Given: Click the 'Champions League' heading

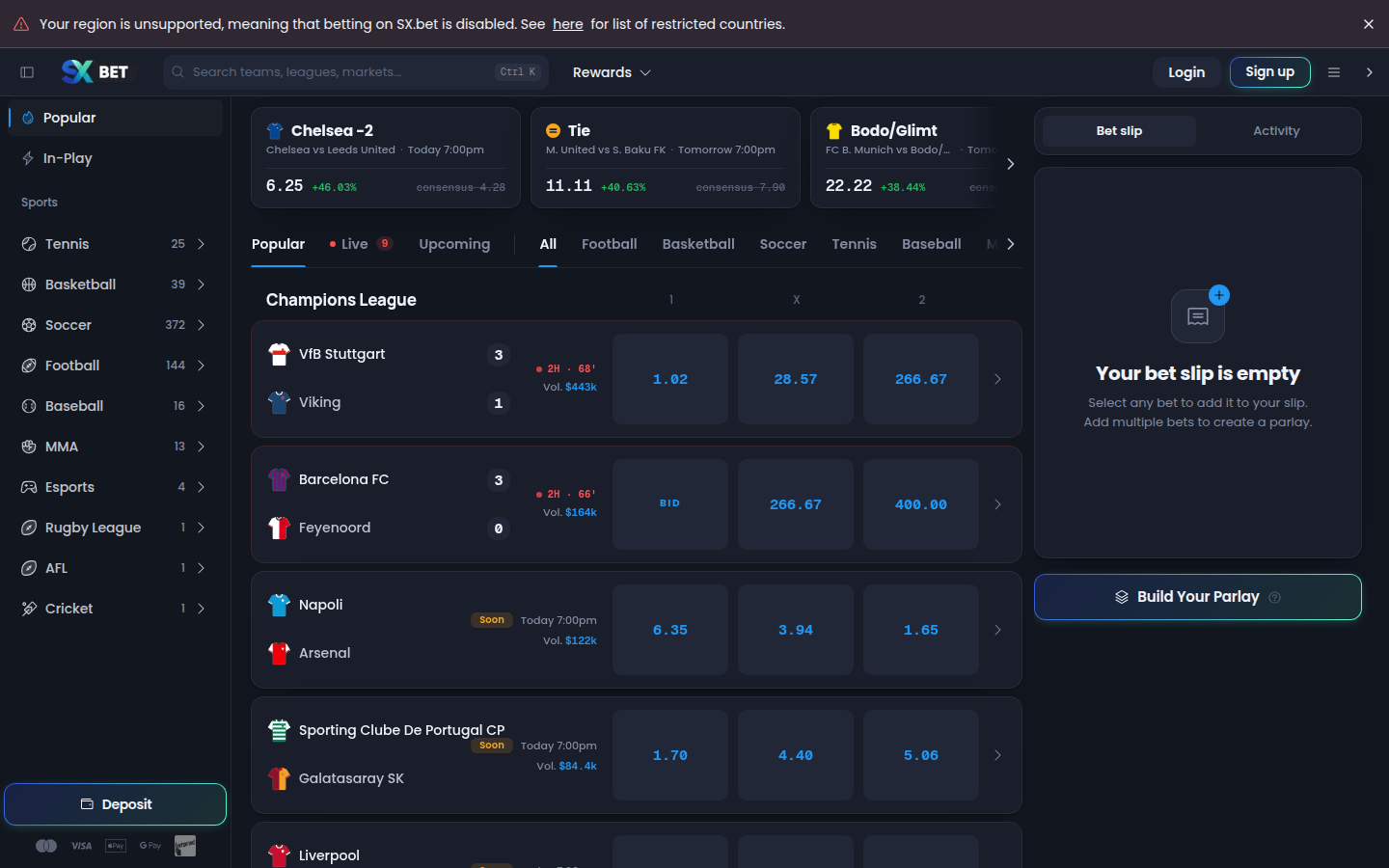Looking at the screenshot, I should [x=341, y=300].
